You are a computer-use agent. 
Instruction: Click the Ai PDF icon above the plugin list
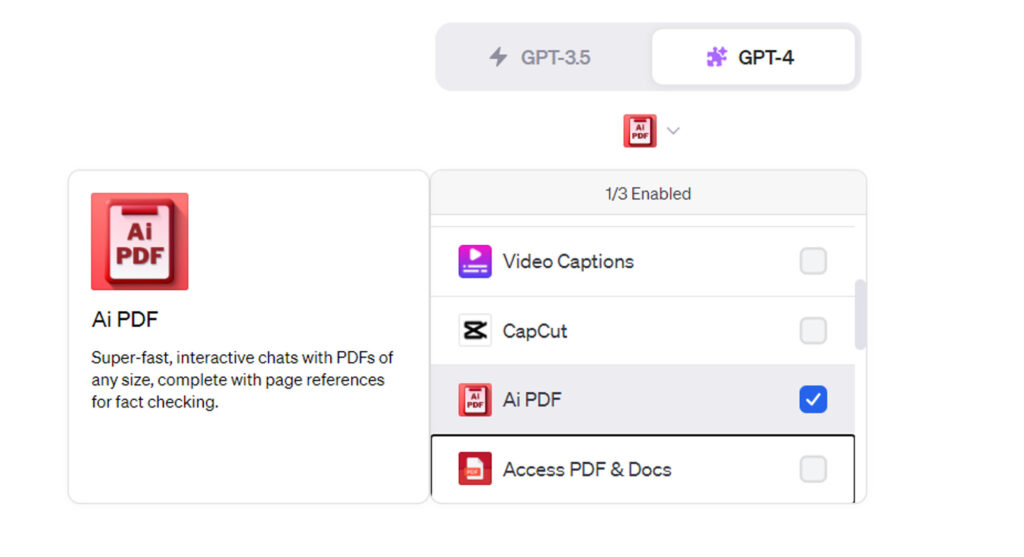tap(640, 131)
